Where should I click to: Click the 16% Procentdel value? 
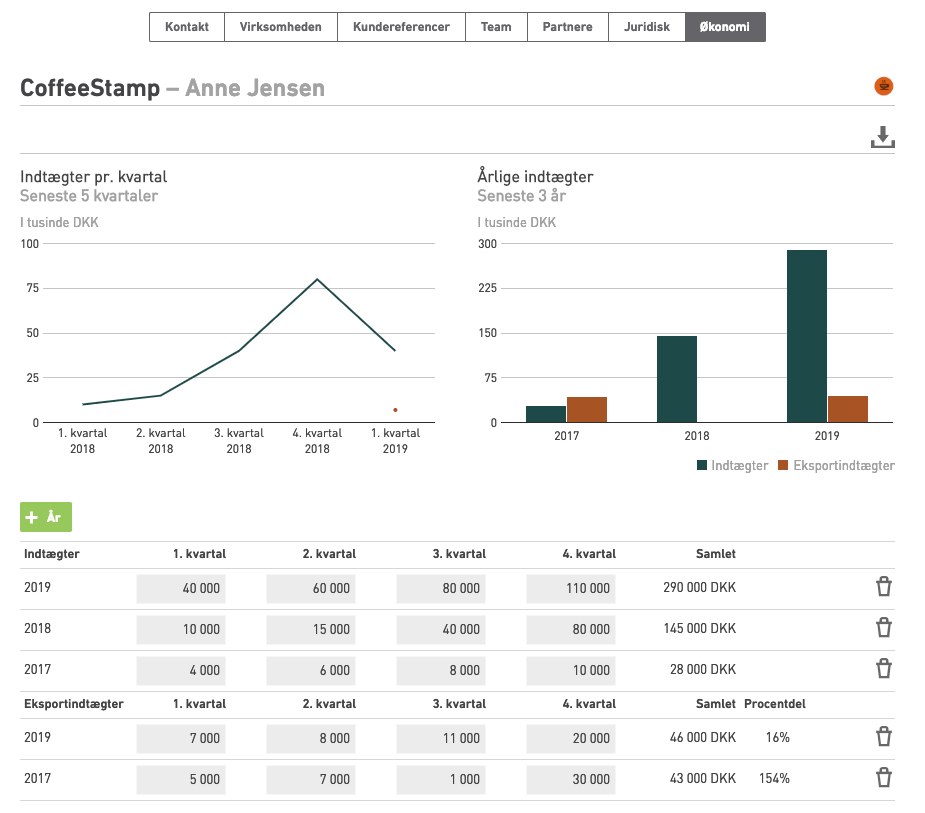click(x=778, y=737)
